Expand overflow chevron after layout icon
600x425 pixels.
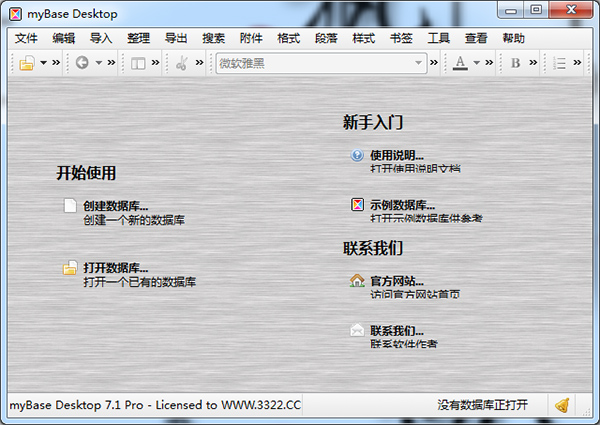coord(155,62)
